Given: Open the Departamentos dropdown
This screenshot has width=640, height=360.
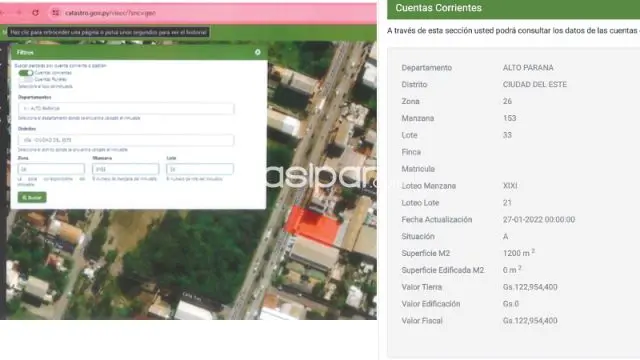Looking at the screenshot, I should point(126,109).
